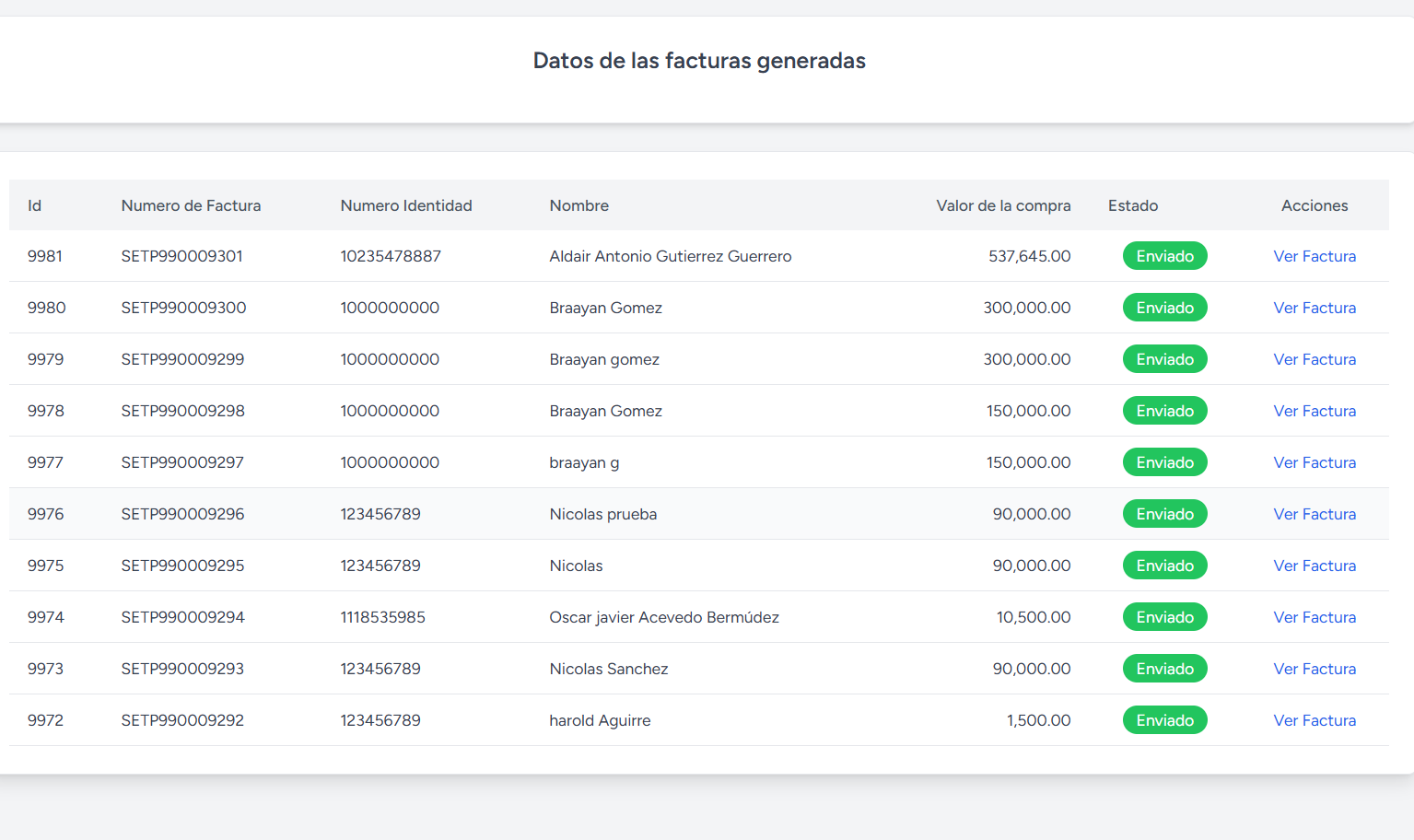Image resolution: width=1414 pixels, height=840 pixels.
Task: Select amount 300,000.00 in row 9980
Action: (1027, 308)
